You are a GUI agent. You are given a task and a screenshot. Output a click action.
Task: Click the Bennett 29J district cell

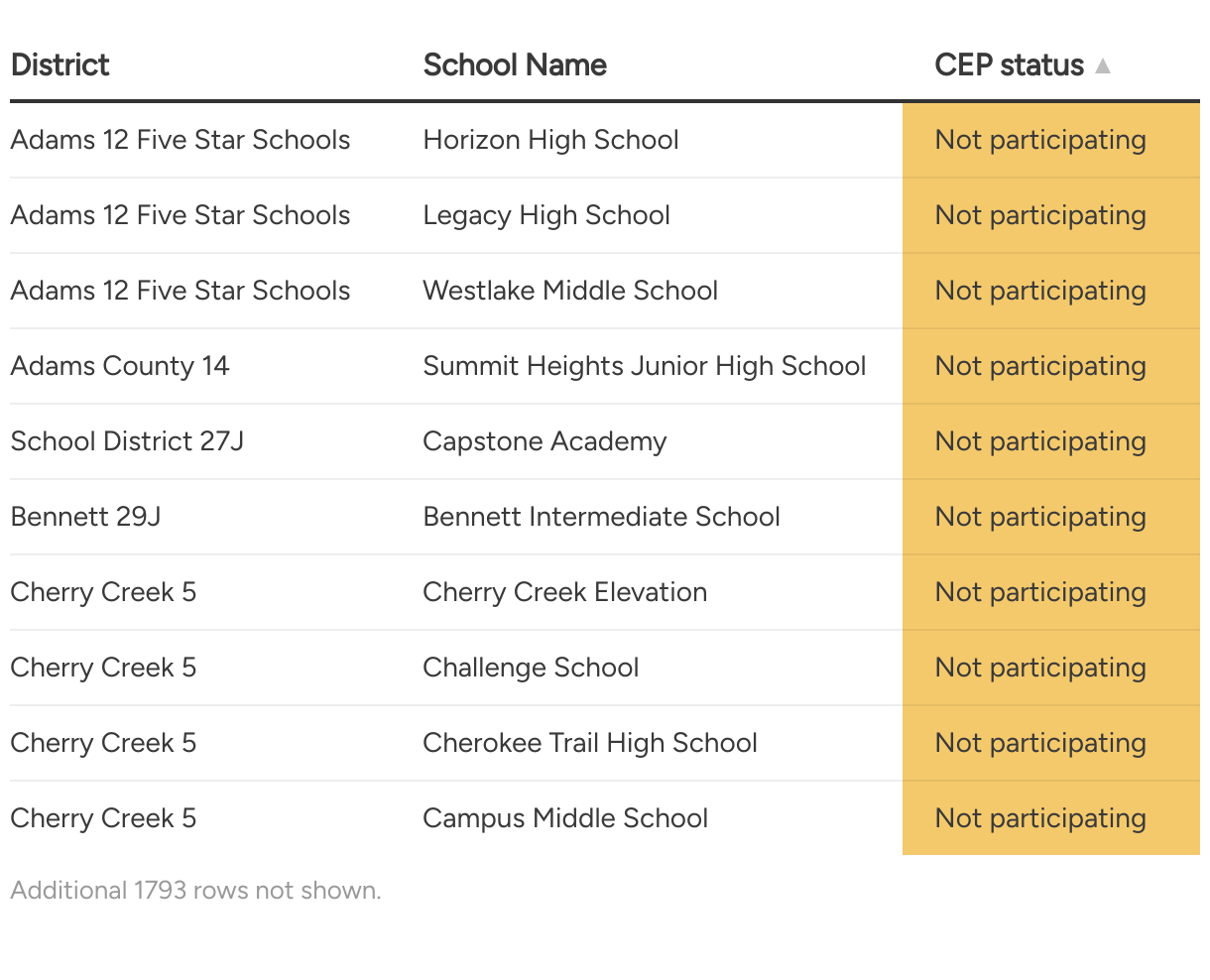85,517
